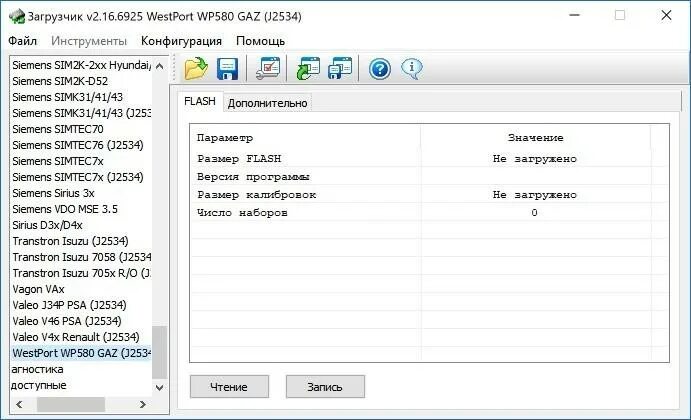Select Siemens SIMK31/41/43 (J2534) entry

(x=82, y=113)
